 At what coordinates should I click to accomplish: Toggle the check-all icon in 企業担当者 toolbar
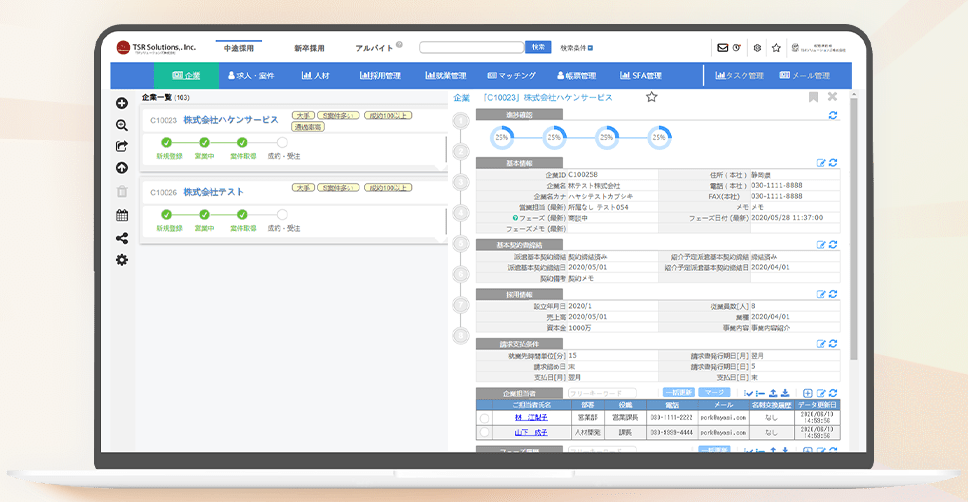[x=749, y=393]
